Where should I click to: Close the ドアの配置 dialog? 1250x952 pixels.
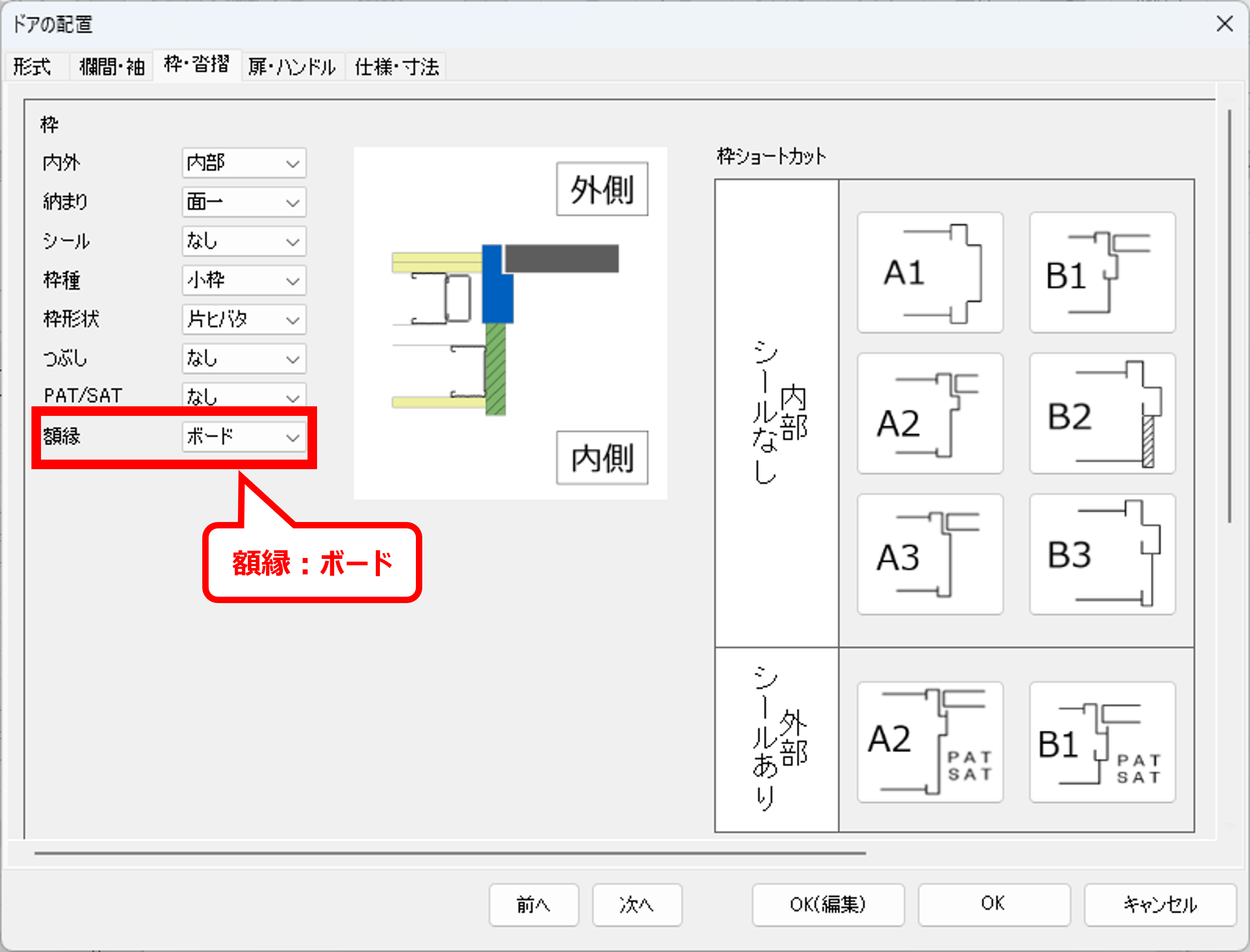point(1224,24)
